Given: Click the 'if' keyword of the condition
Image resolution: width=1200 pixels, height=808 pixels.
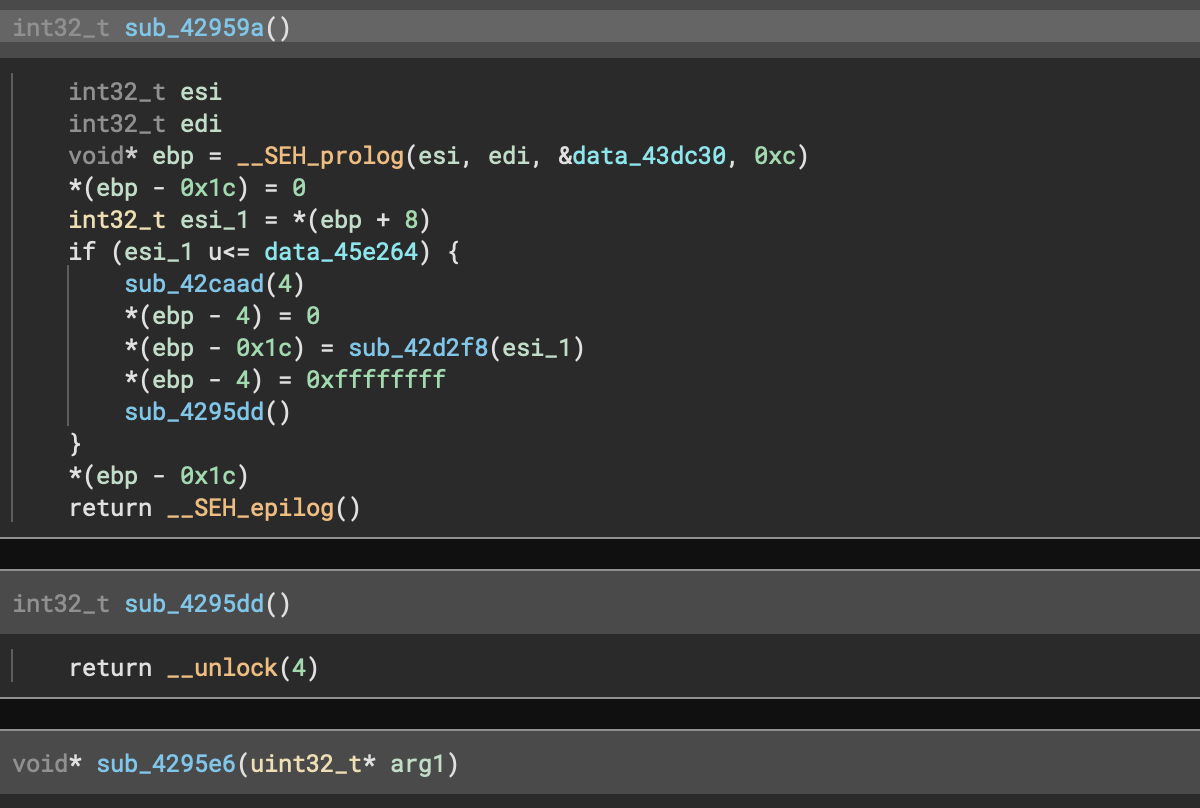Looking at the screenshot, I should tap(80, 252).
